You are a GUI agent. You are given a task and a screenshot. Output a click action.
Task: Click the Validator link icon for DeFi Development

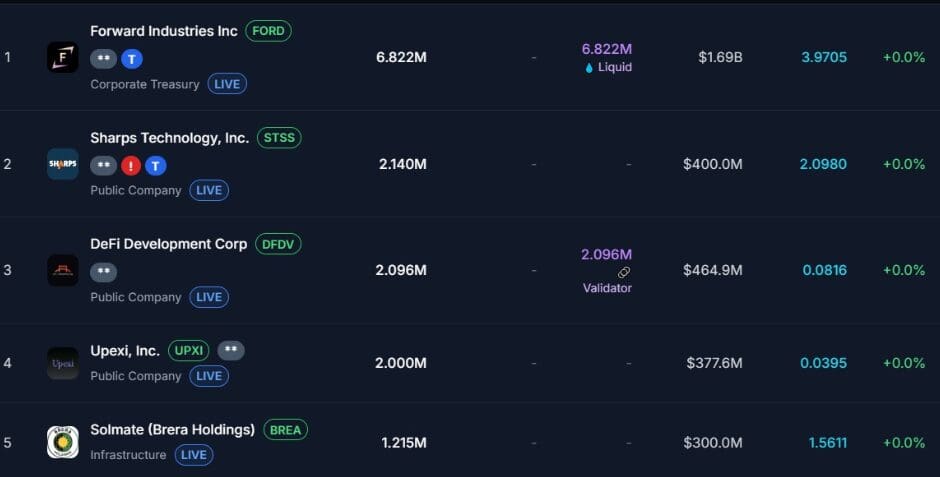624,272
